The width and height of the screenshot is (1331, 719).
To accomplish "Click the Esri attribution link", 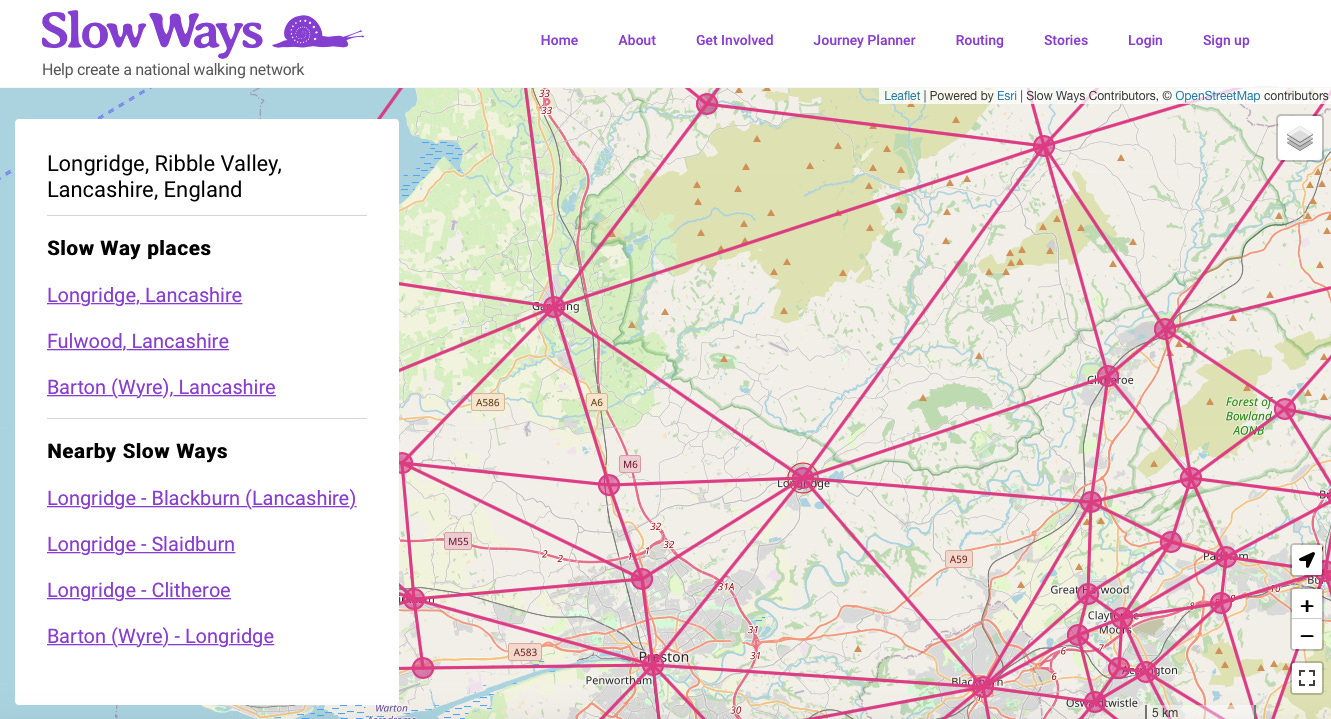I will [x=1006, y=96].
